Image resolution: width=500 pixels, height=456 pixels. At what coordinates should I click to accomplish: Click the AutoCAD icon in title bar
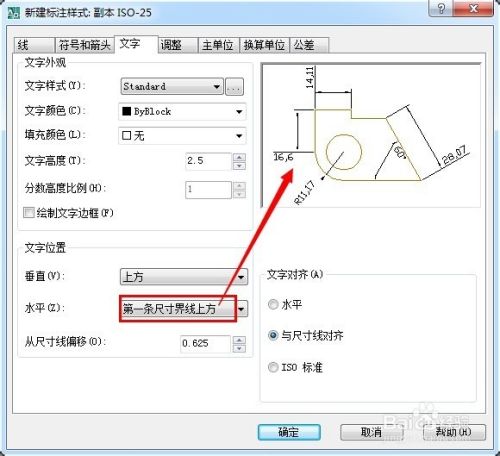pyautogui.click(x=14, y=12)
